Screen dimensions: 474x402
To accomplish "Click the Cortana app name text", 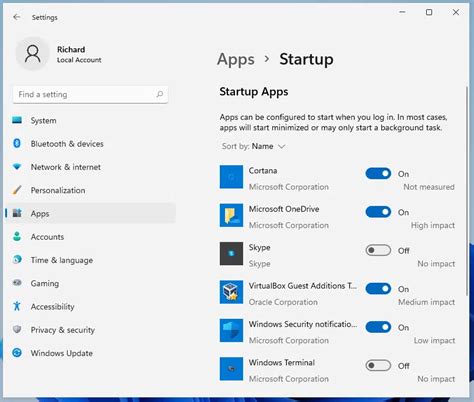I will click(263, 171).
